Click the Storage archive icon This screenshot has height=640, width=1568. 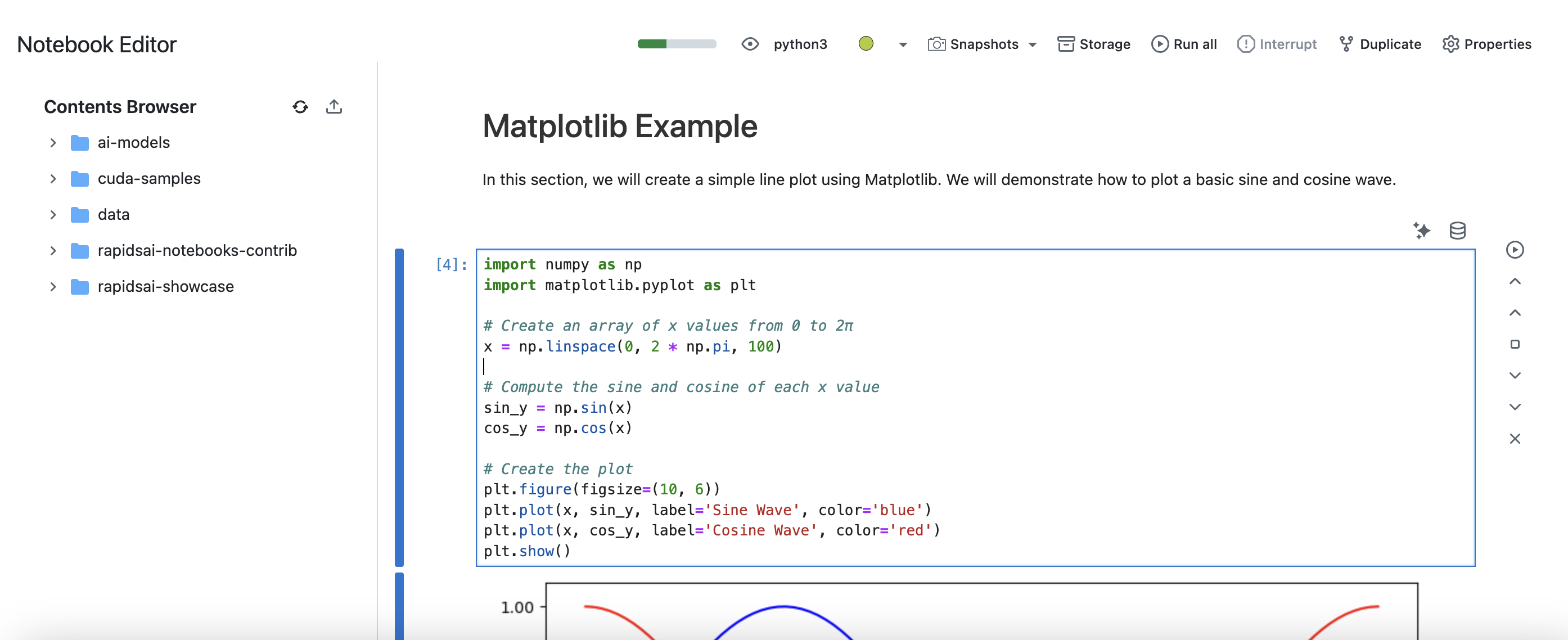point(1066,44)
